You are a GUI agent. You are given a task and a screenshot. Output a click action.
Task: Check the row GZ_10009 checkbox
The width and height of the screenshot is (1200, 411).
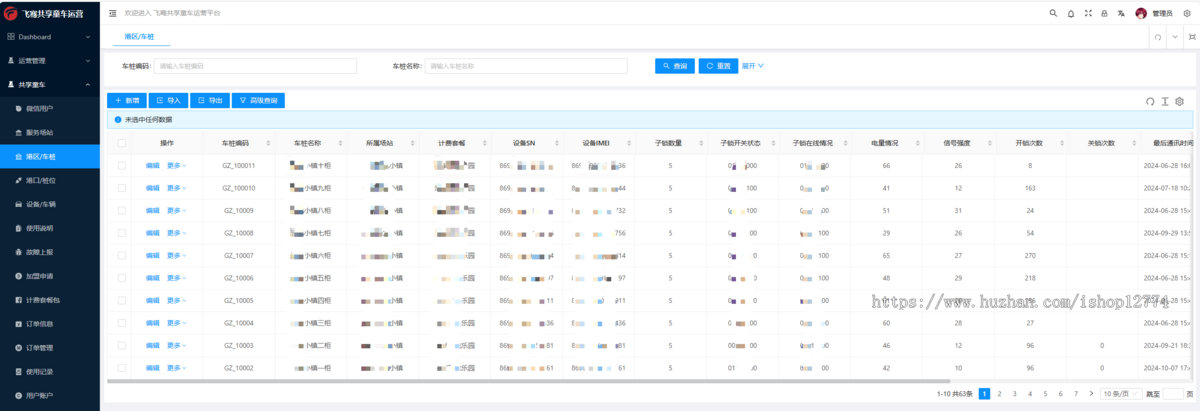point(122,211)
